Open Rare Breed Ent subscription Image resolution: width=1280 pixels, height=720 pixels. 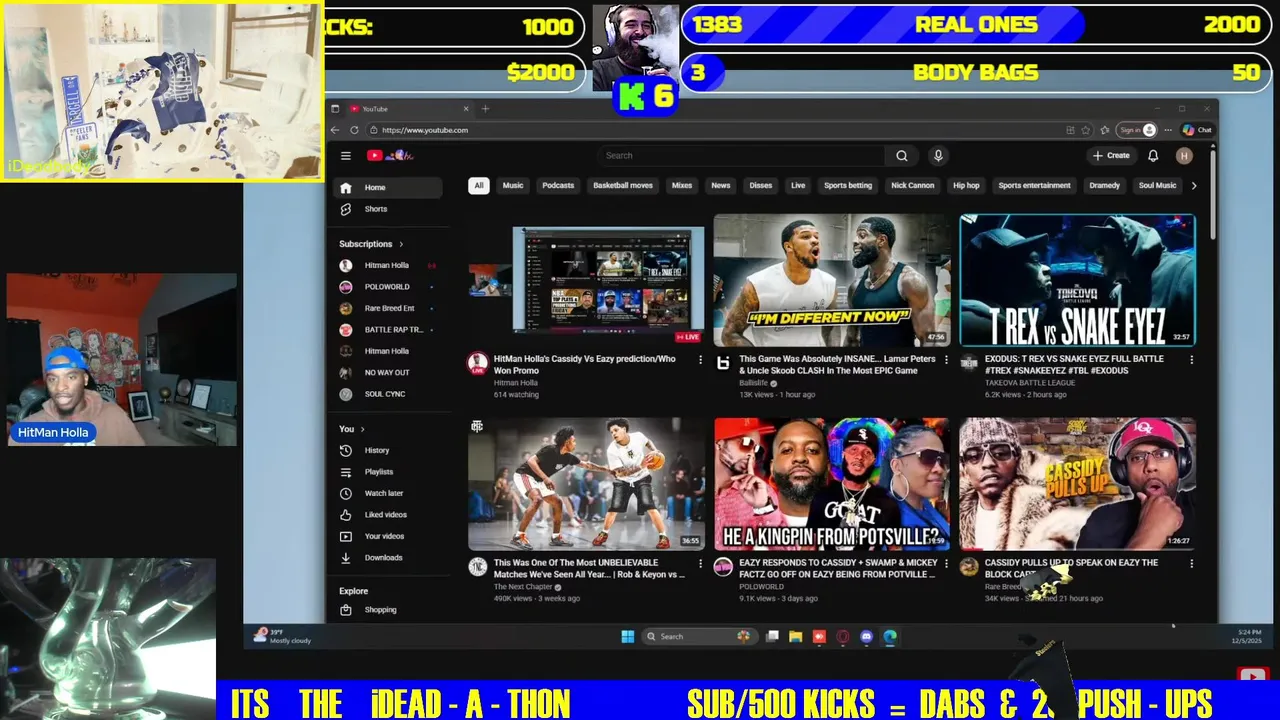click(x=388, y=308)
